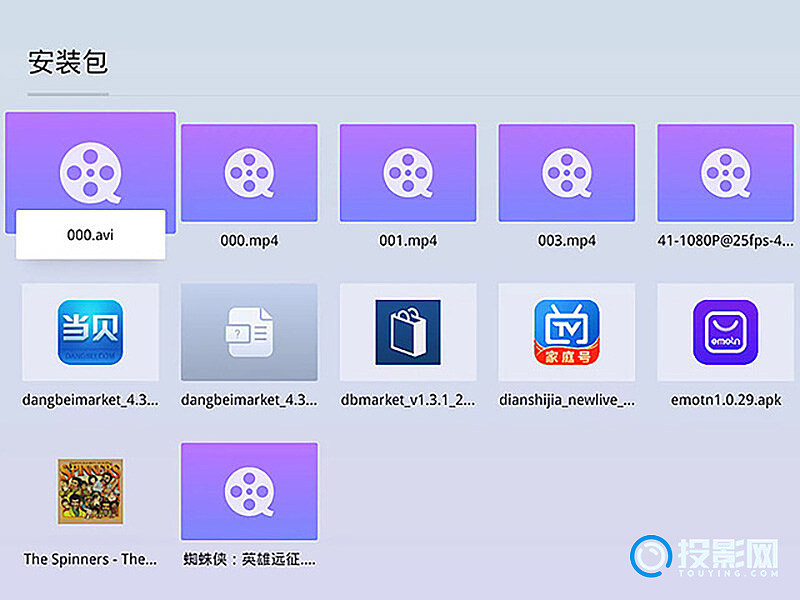
Task: Open the 001.mp4 video icon
Action: (408, 172)
